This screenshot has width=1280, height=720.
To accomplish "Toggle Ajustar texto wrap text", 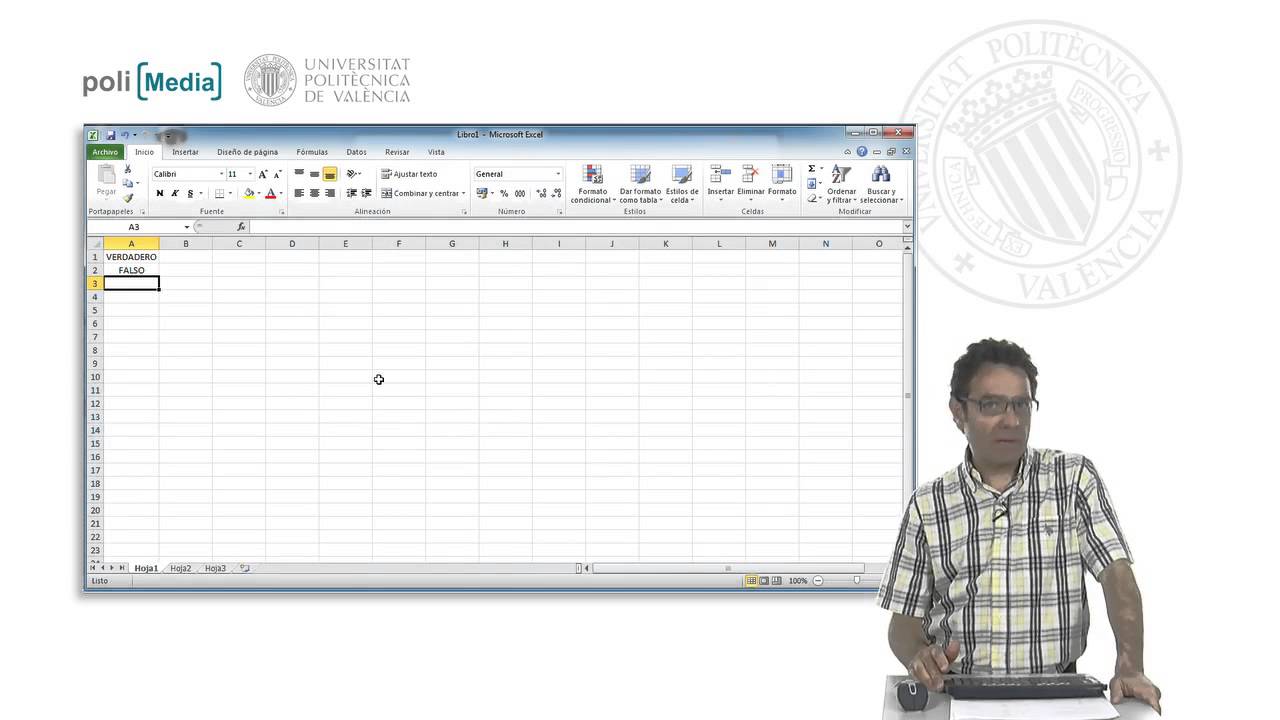I will 409,174.
